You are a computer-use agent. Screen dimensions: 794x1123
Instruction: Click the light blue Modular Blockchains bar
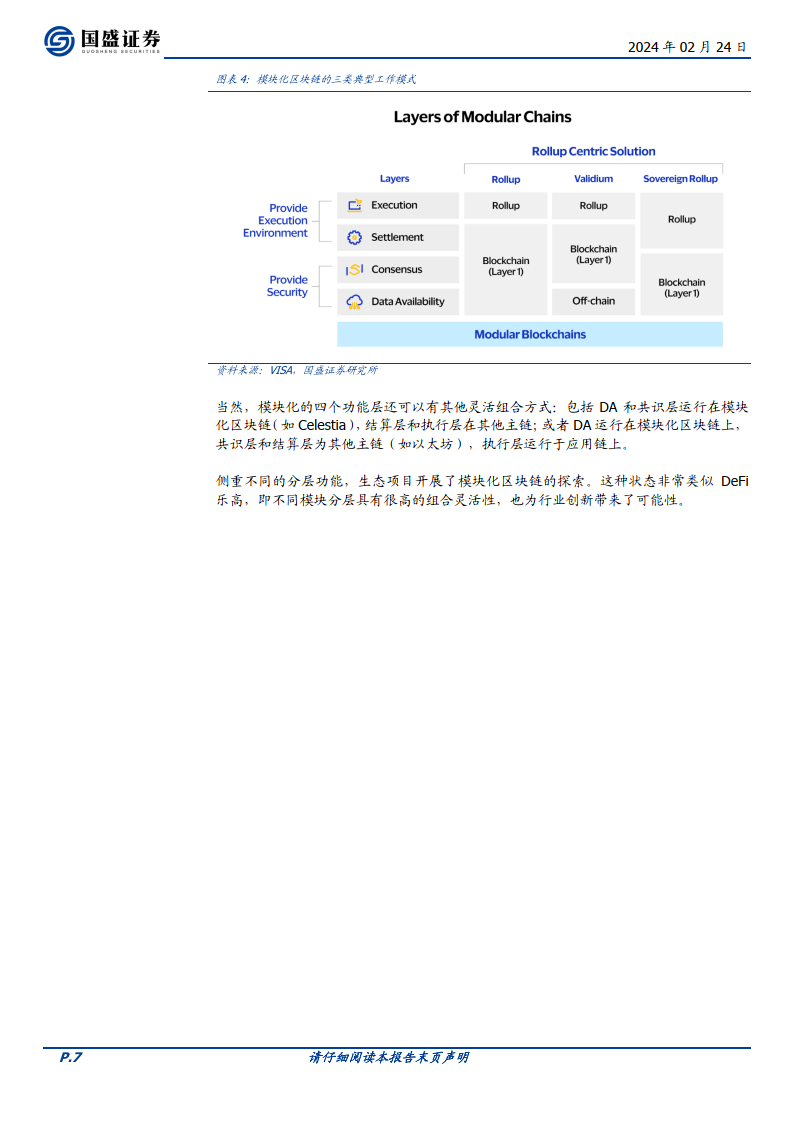[x=530, y=334]
